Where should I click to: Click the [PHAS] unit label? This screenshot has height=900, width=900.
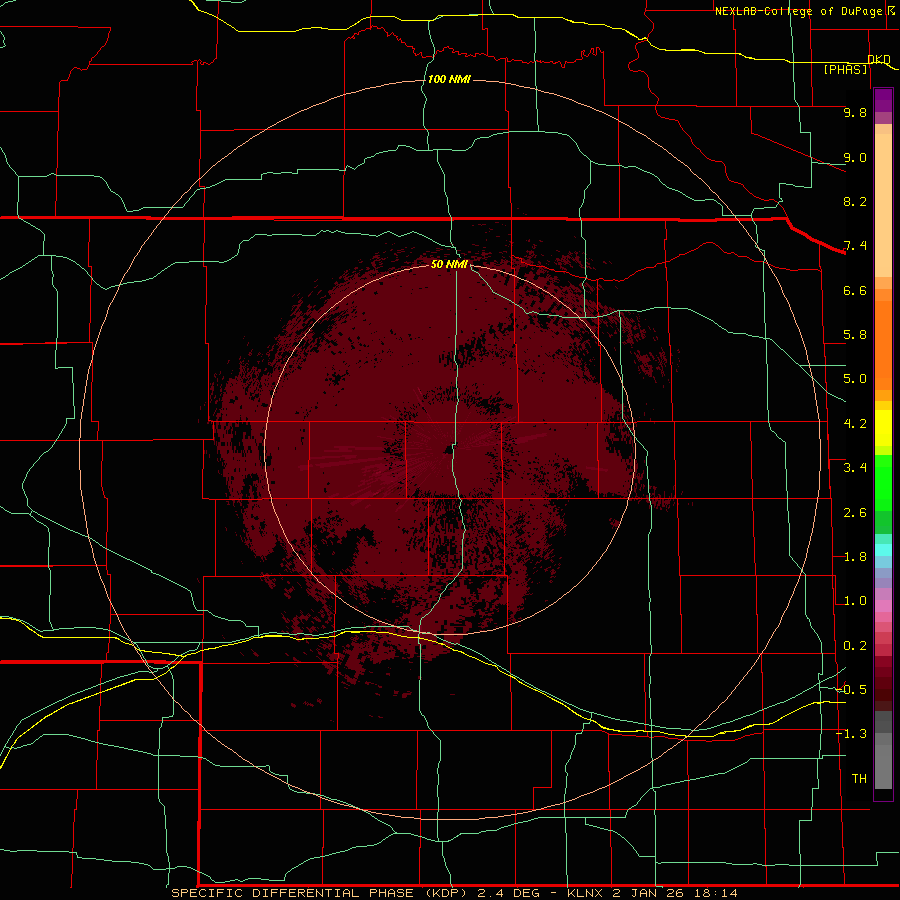845,69
